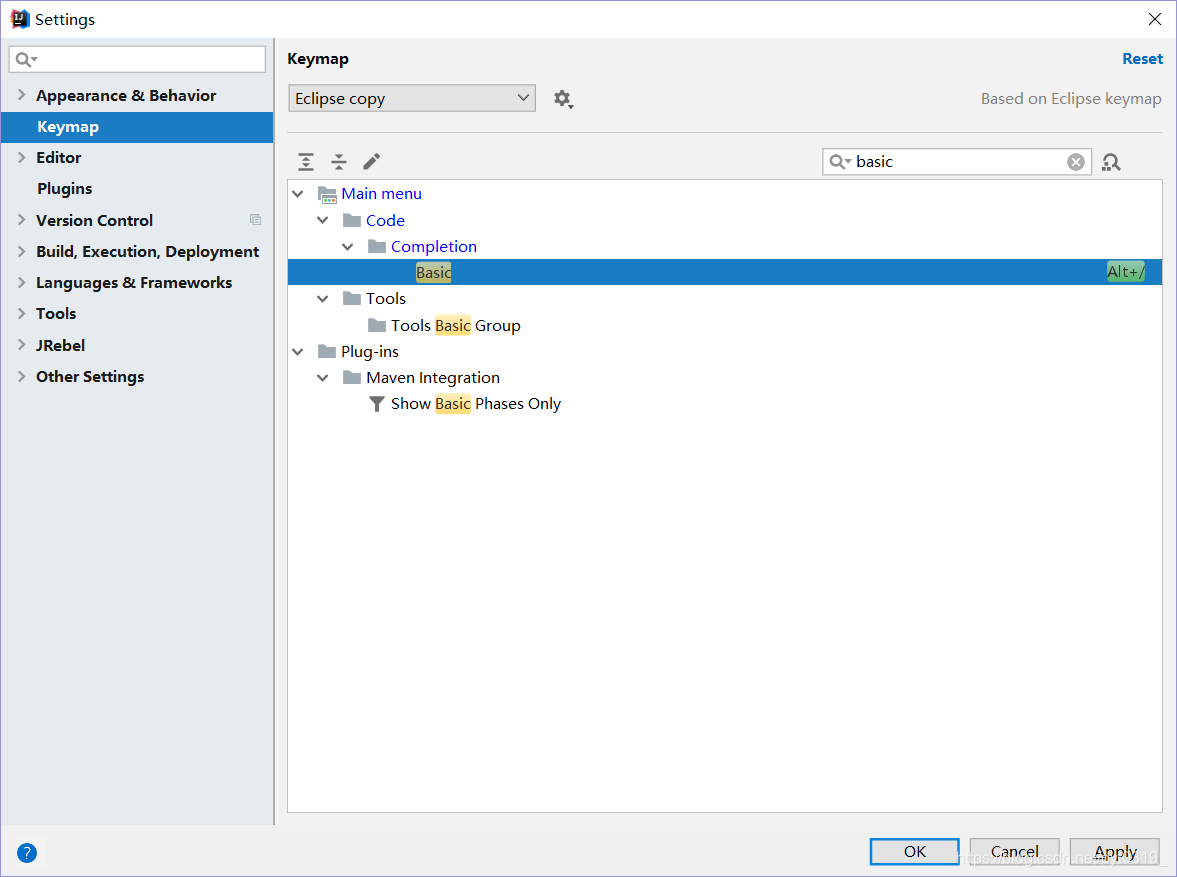Click the Expand All toolbar icon

pyautogui.click(x=306, y=161)
